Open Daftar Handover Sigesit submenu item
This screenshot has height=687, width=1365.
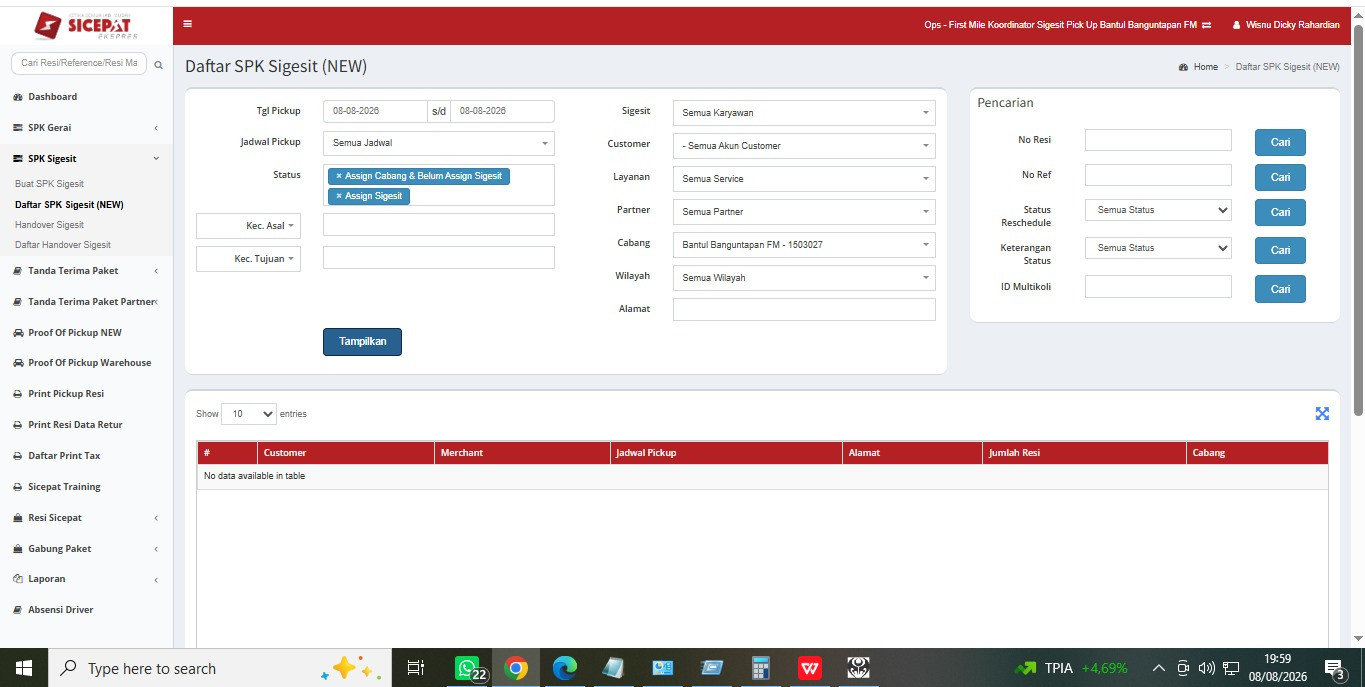pos(63,245)
